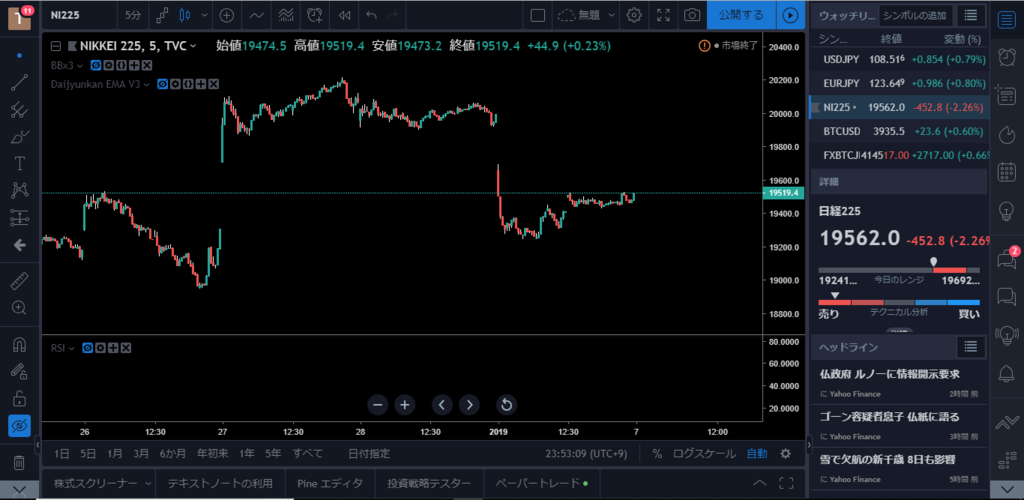Expand the RSI indicator dropdown
Image resolution: width=1024 pixels, height=500 pixels.
[x=72, y=348]
